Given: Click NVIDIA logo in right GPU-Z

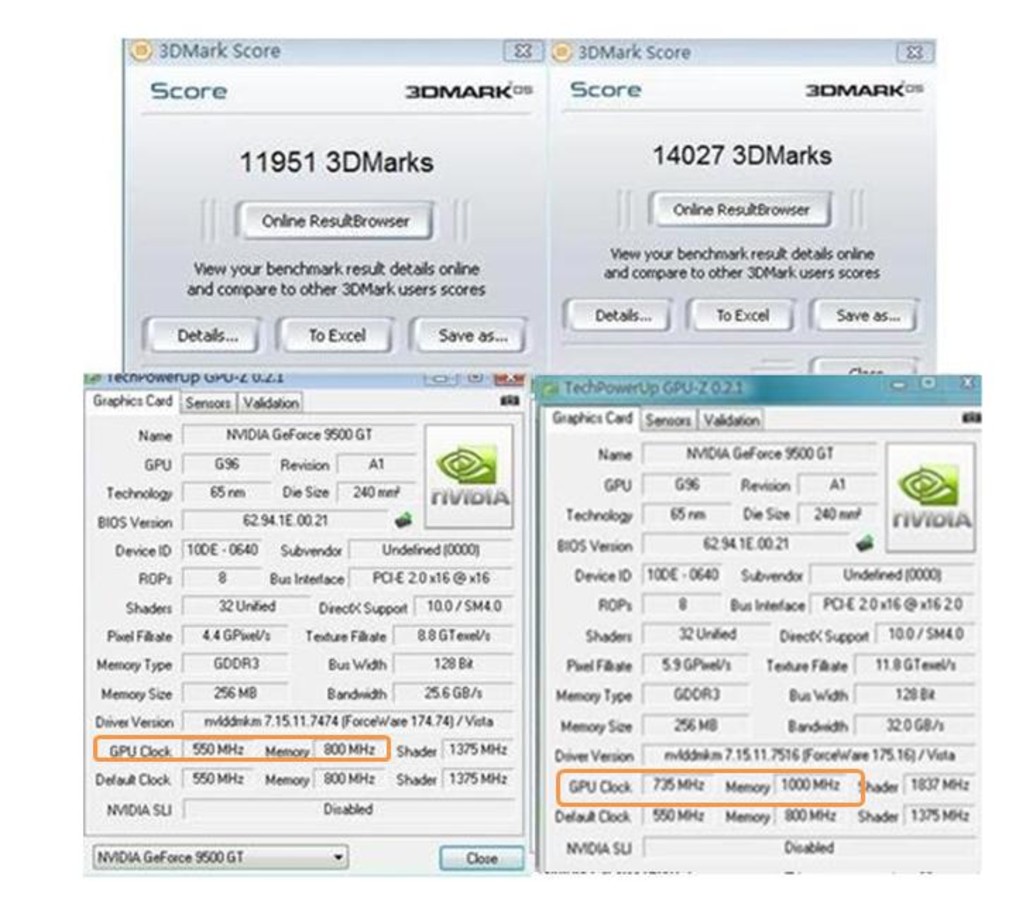Looking at the screenshot, I should click(x=931, y=497).
